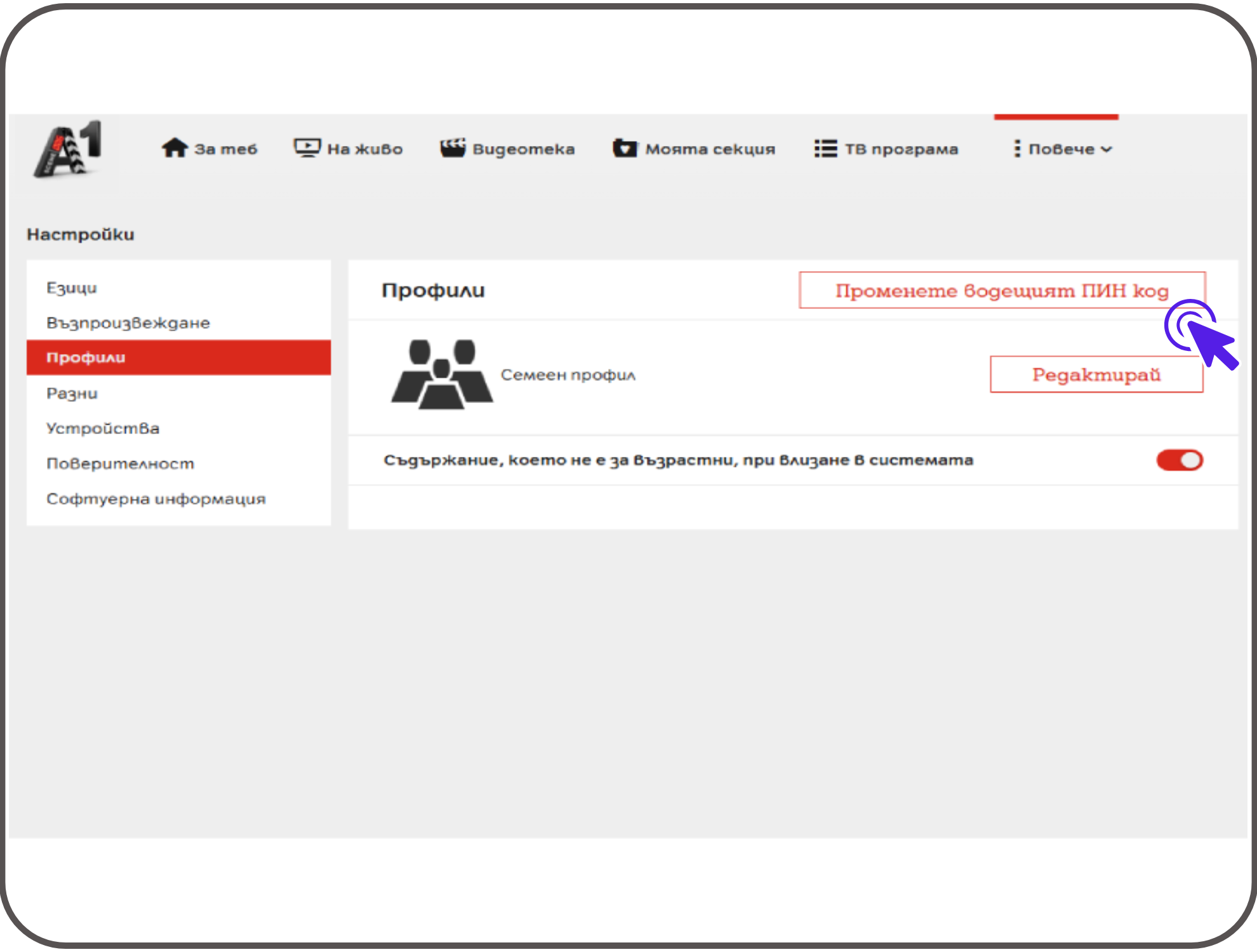Click the TV screen icon for На живо
1257x952 pixels.
tap(307, 149)
